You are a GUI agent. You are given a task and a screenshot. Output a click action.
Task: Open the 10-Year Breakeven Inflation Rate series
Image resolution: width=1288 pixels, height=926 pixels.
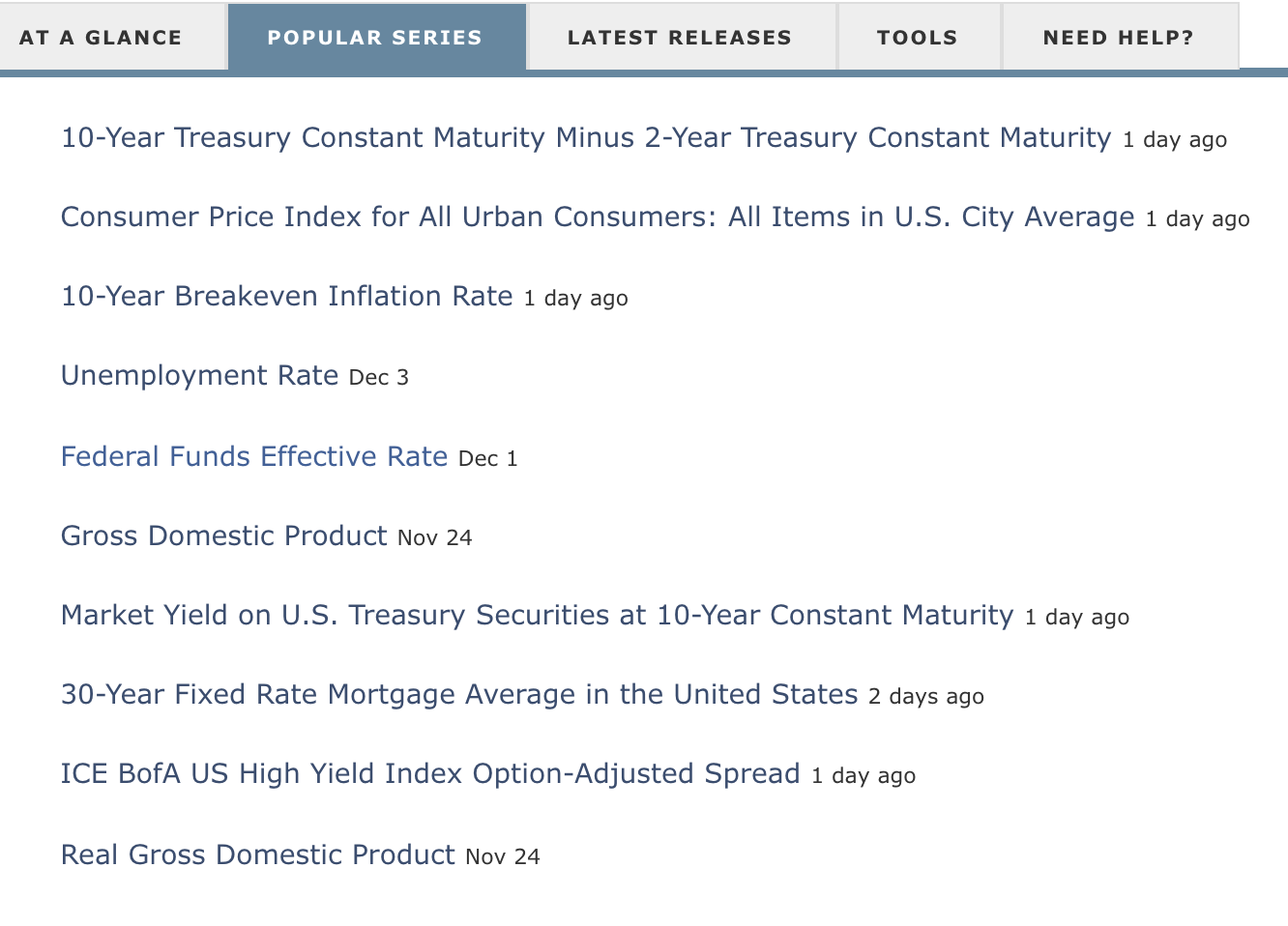[287, 296]
